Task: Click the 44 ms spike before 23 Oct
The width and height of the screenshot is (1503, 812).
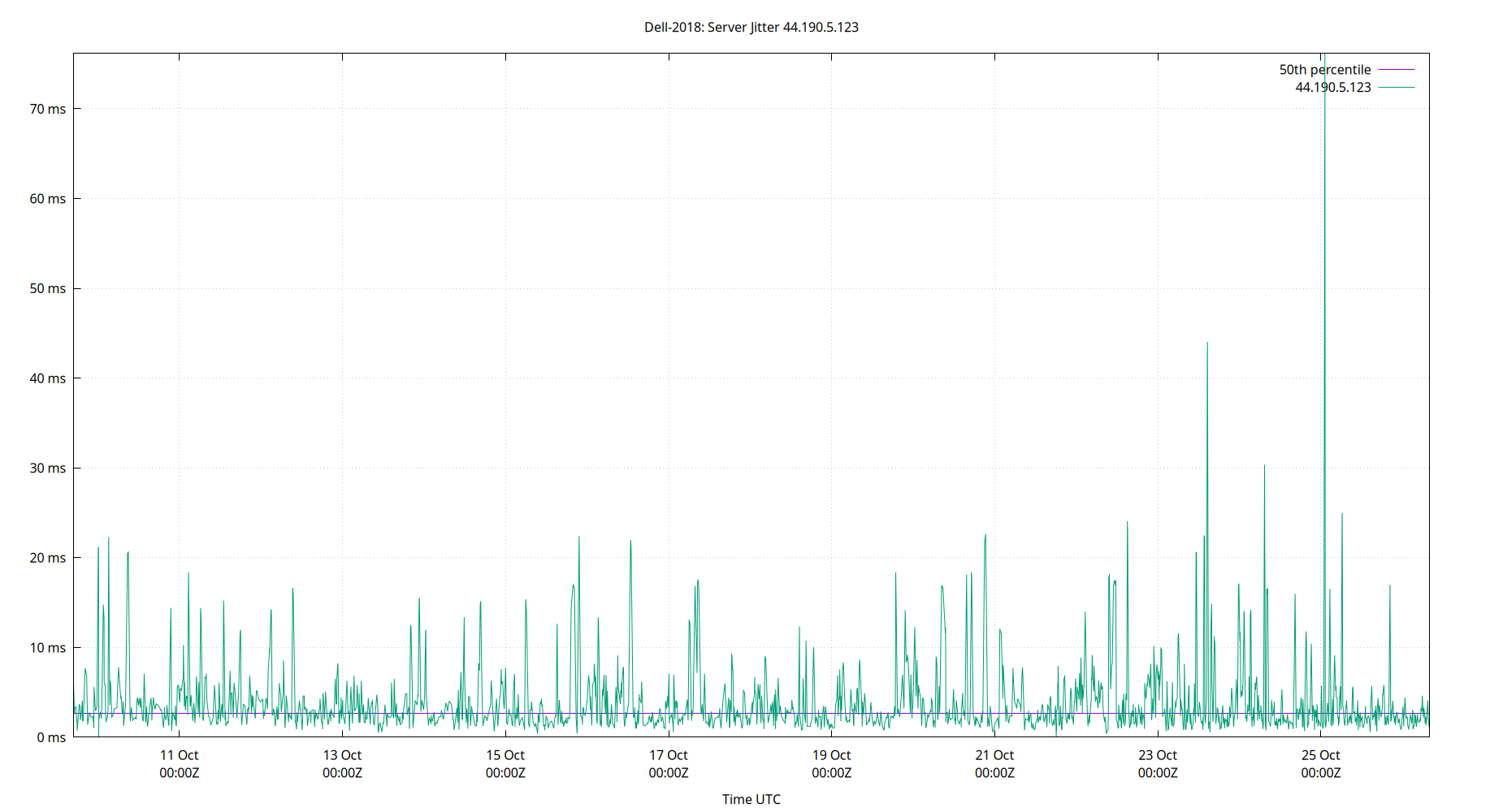Action: click(1208, 343)
